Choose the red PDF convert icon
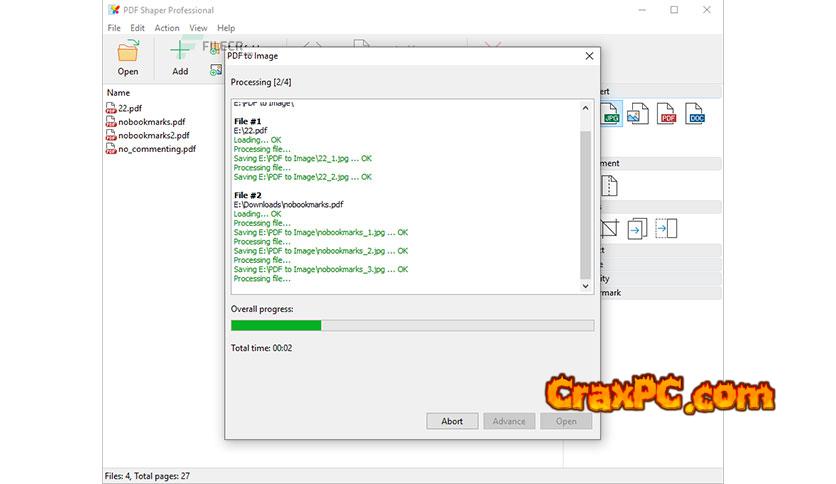 (x=667, y=114)
